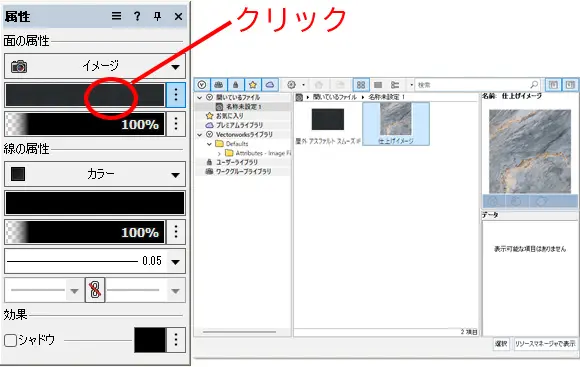
Task: Open the イメージ fill type dropdown
Action: point(95,66)
